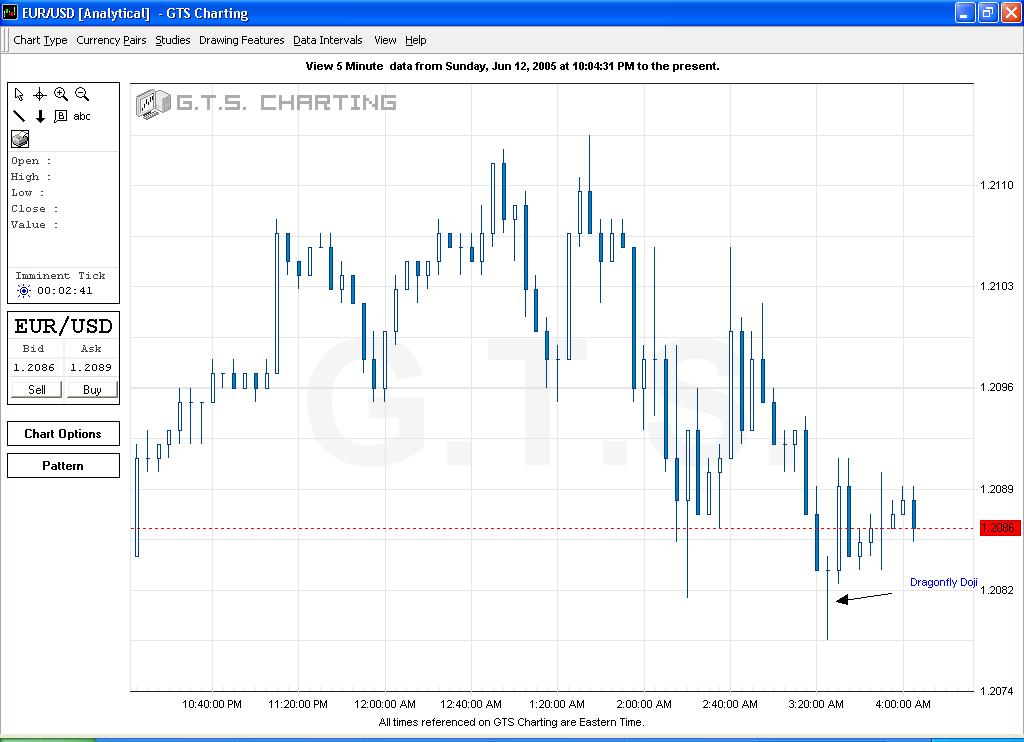This screenshot has height=742, width=1024.
Task: Select the B callout annotation tool
Action: (x=60, y=116)
